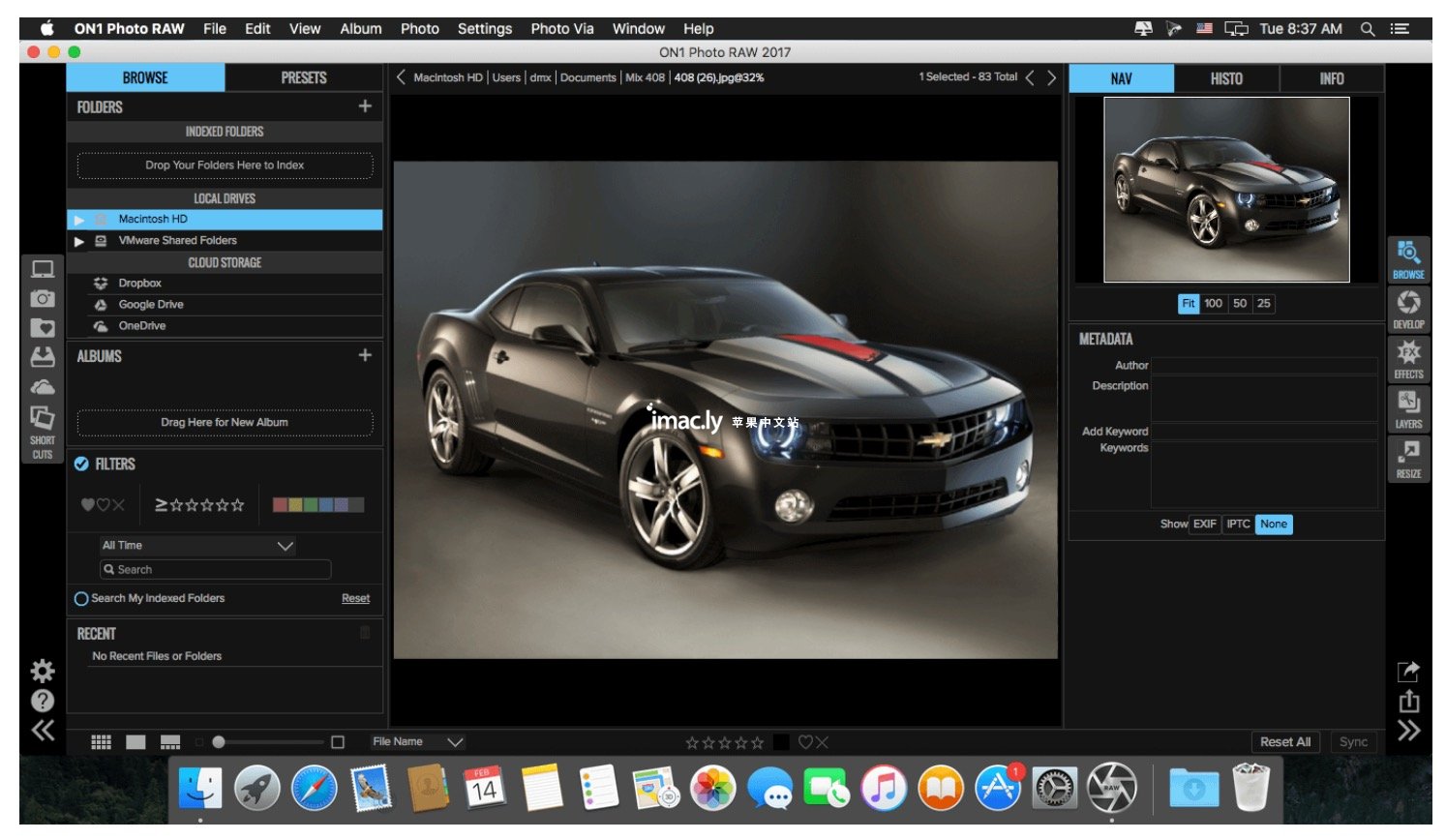Toggle the Filters checkbox

[82, 465]
